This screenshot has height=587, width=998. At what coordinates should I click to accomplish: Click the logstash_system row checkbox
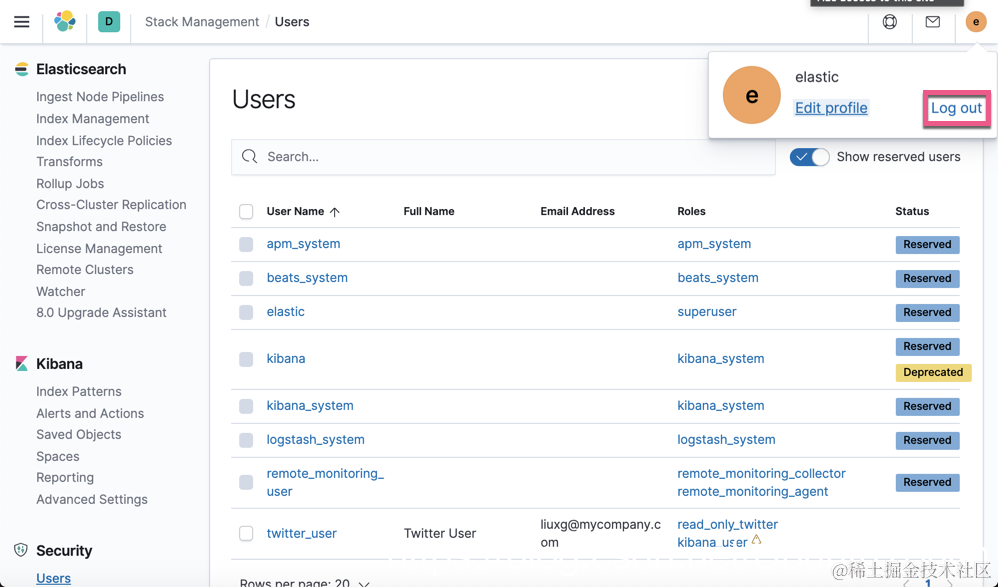point(246,440)
